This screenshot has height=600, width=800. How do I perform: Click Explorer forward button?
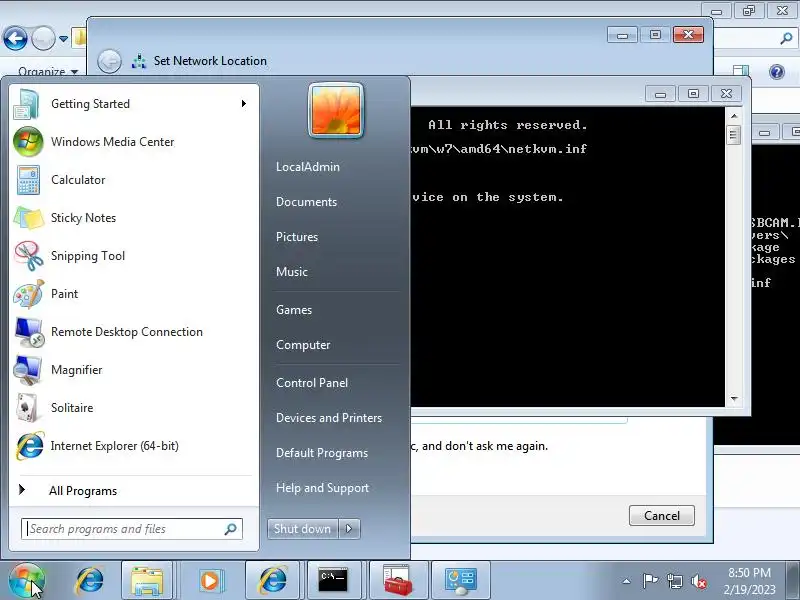pos(43,38)
